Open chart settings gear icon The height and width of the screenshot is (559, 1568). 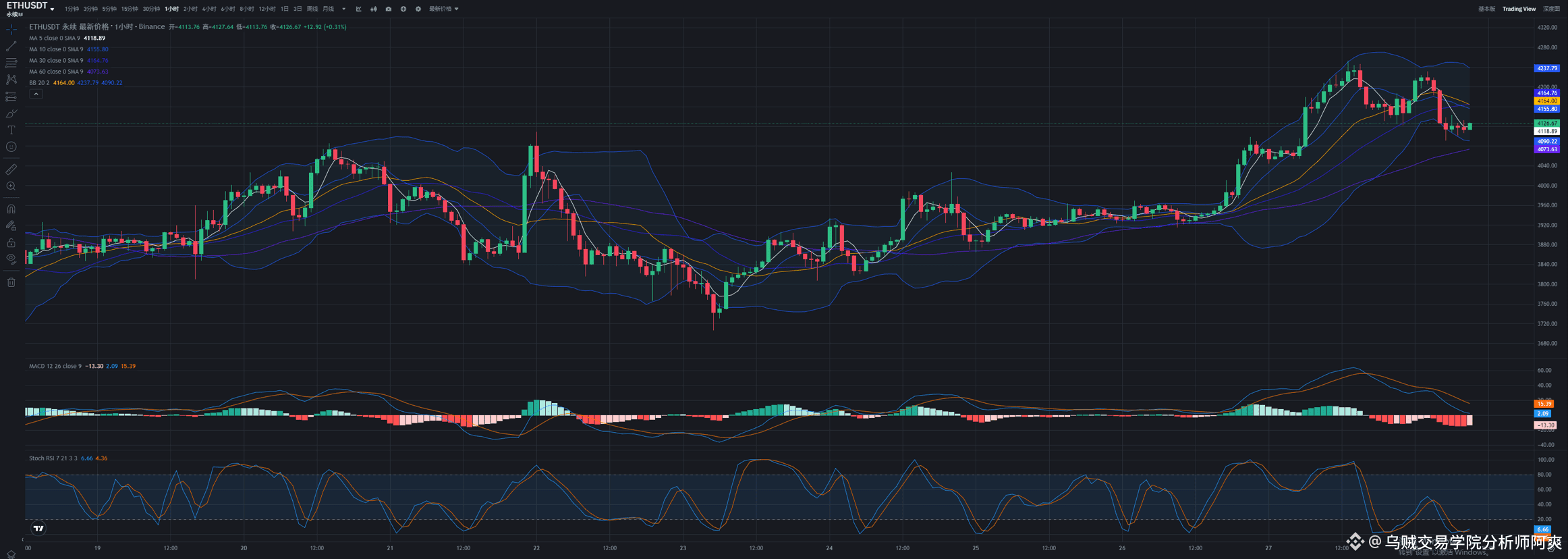pos(418,9)
